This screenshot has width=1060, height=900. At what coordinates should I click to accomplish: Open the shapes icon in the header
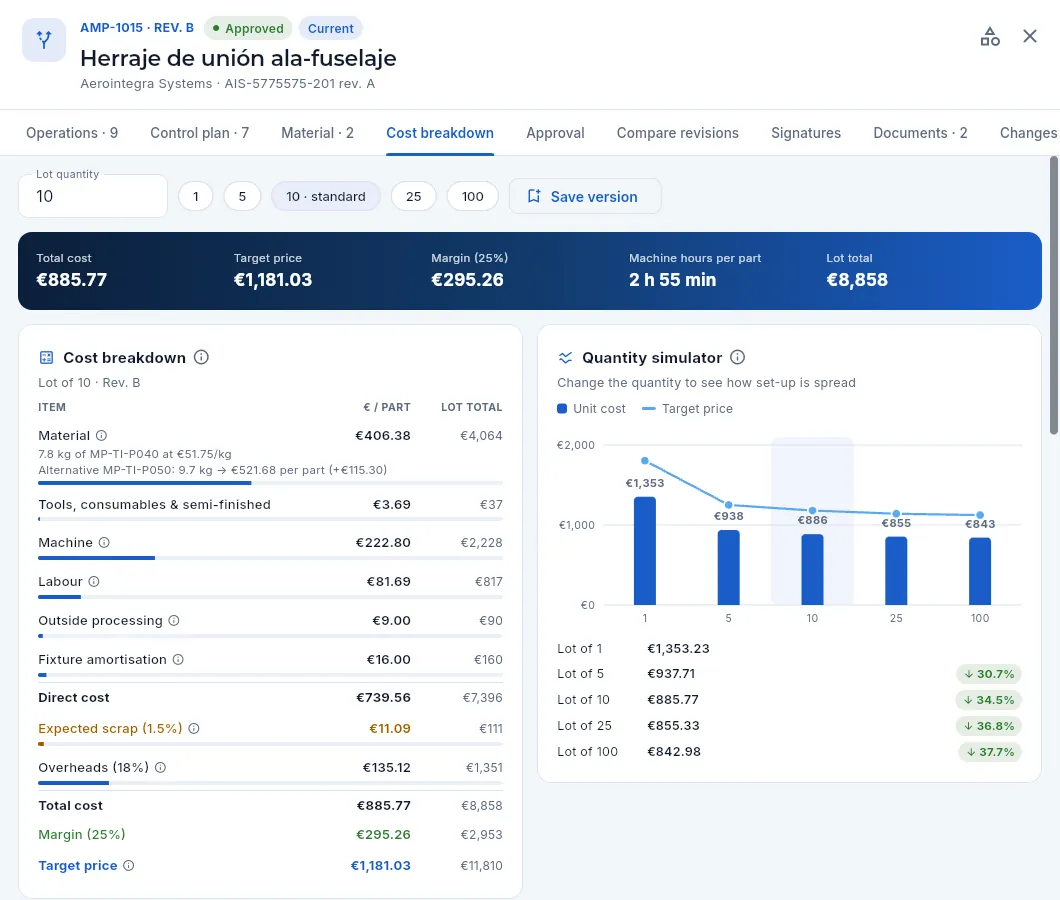click(x=990, y=37)
